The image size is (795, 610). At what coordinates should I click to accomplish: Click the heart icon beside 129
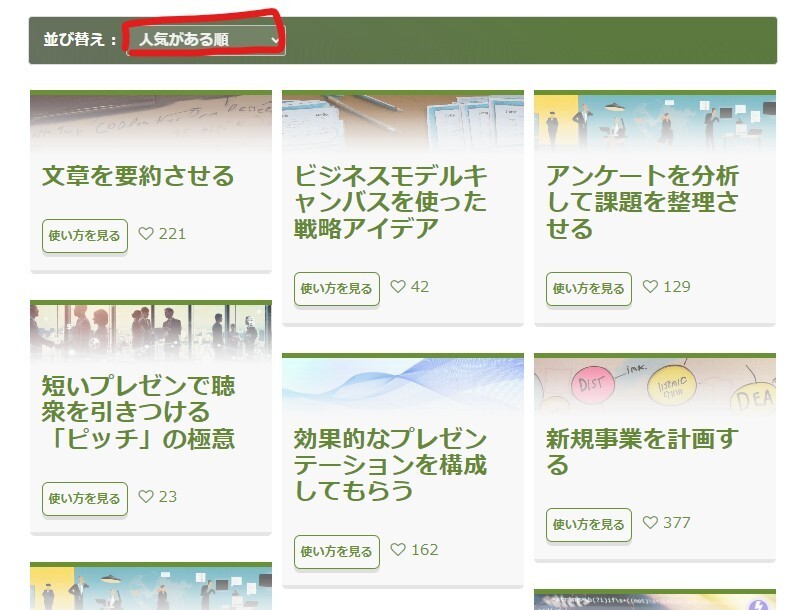[x=650, y=286]
